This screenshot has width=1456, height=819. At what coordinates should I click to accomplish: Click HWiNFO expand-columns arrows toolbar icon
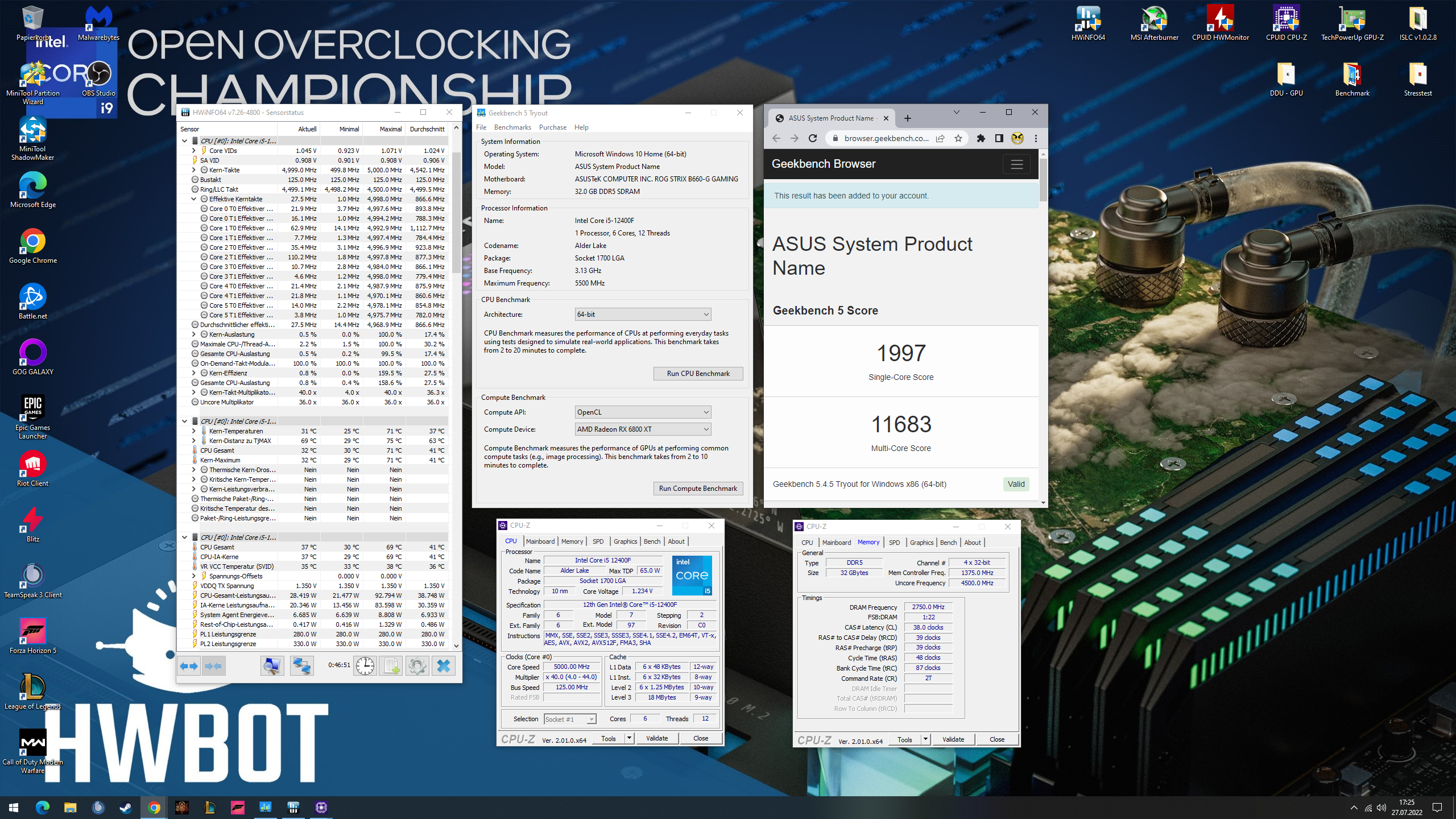(x=189, y=665)
